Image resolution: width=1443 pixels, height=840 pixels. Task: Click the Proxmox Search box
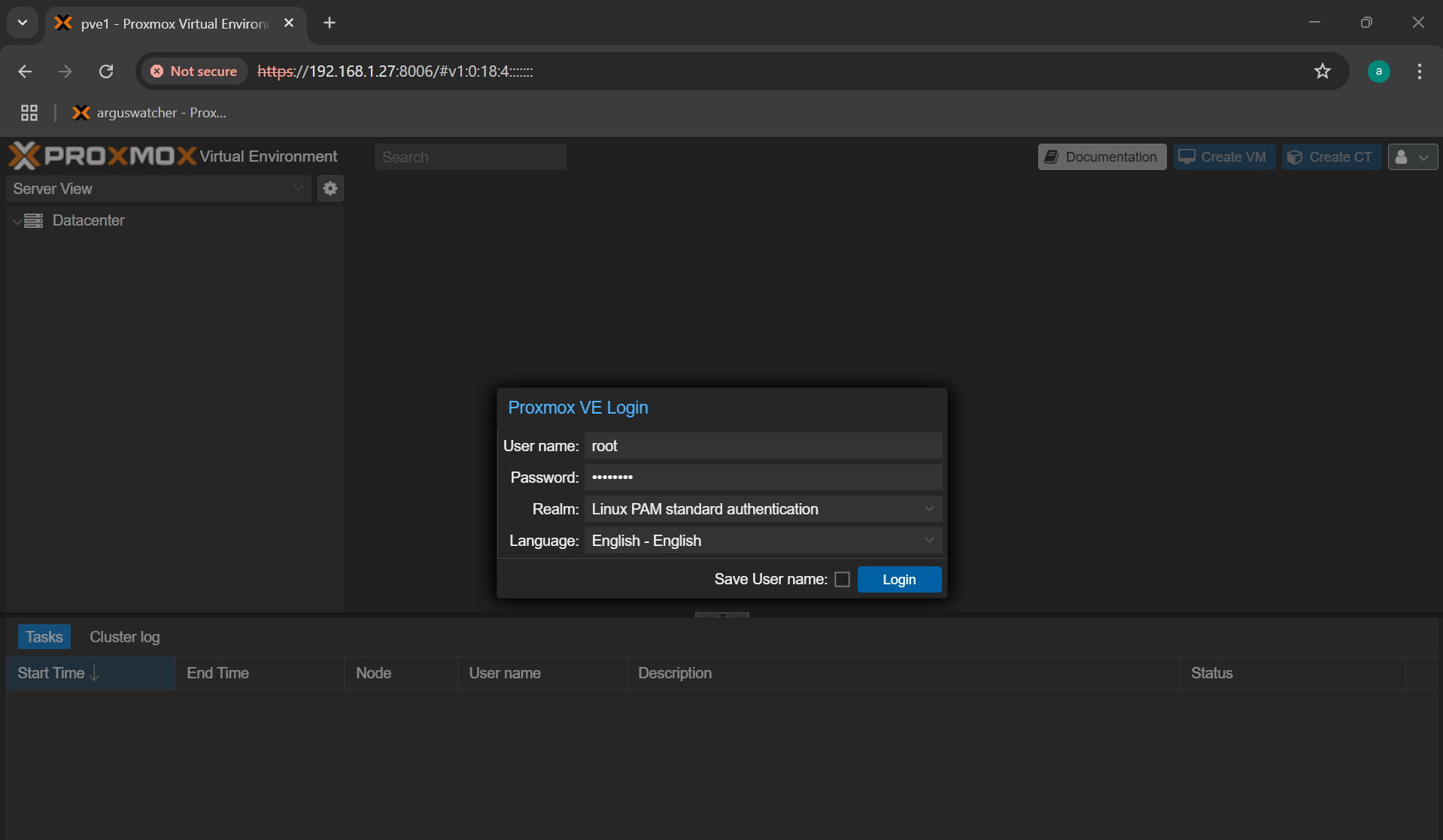[470, 157]
